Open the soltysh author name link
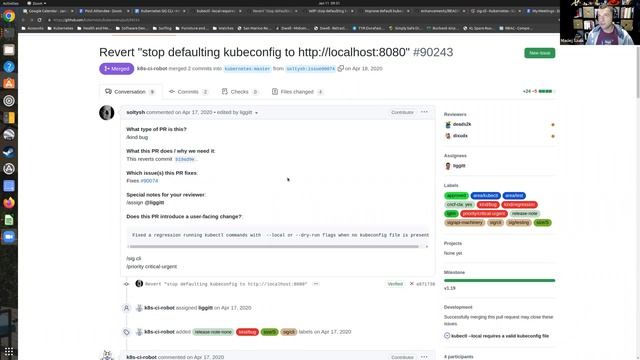The height and width of the screenshot is (360, 640). 136,112
